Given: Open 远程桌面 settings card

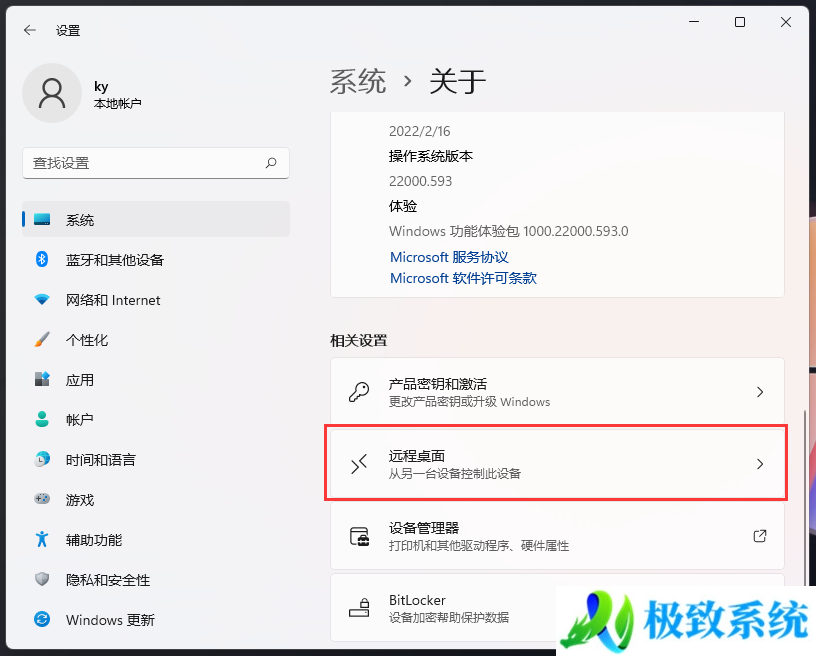Looking at the screenshot, I should [x=557, y=464].
